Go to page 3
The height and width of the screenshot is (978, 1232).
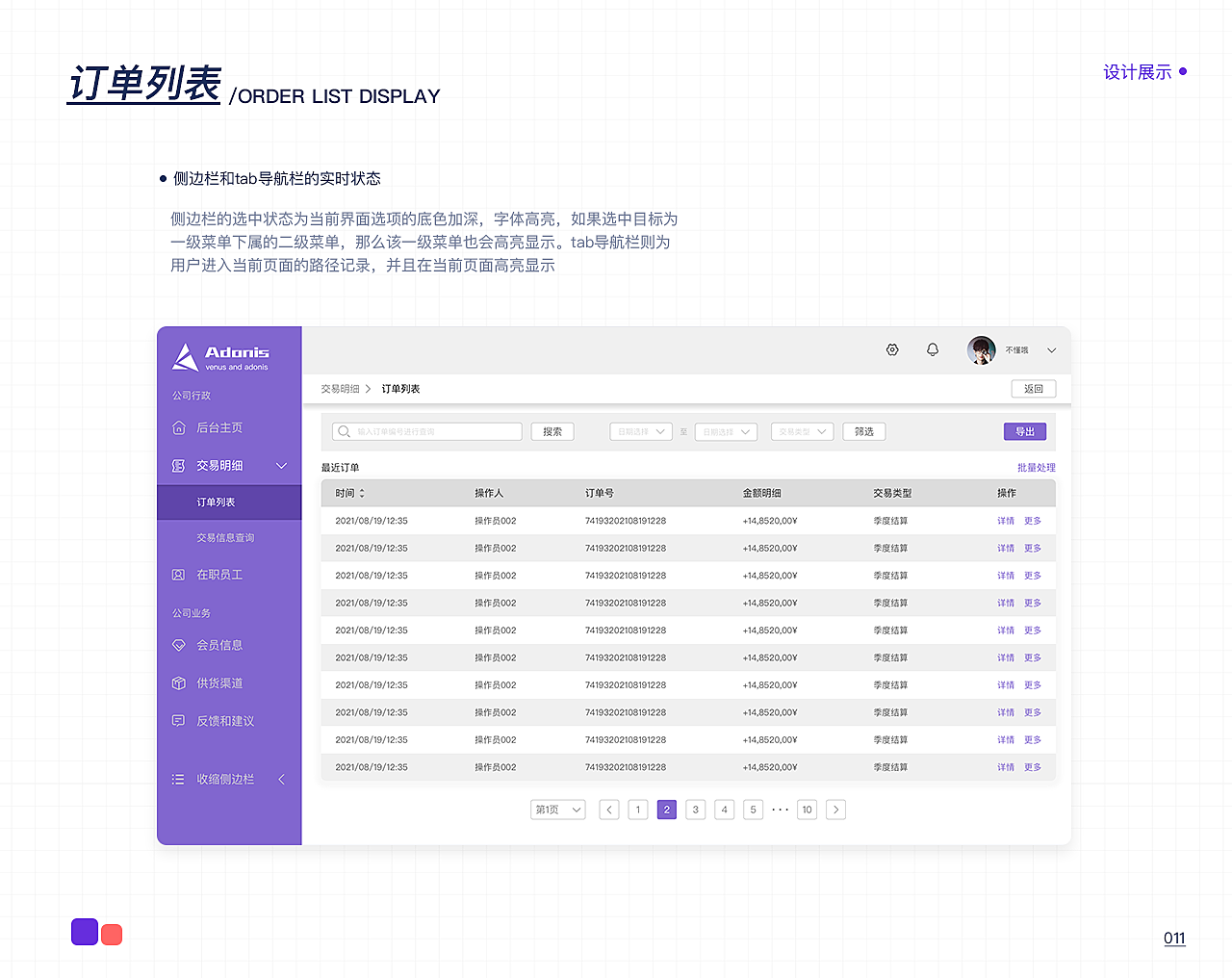pos(696,810)
